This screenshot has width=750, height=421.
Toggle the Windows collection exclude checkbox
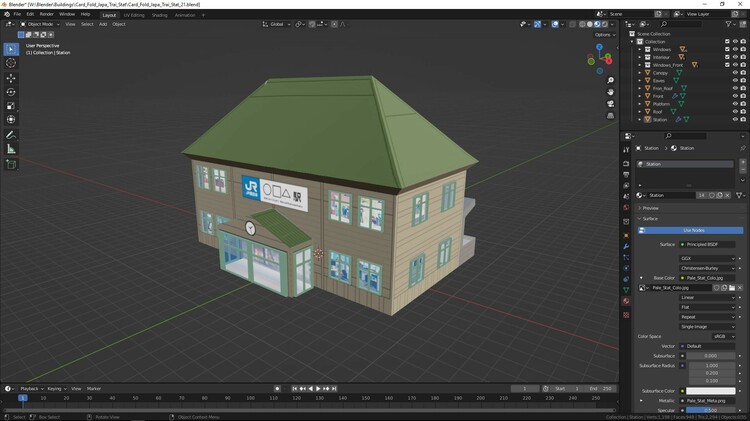click(727, 49)
